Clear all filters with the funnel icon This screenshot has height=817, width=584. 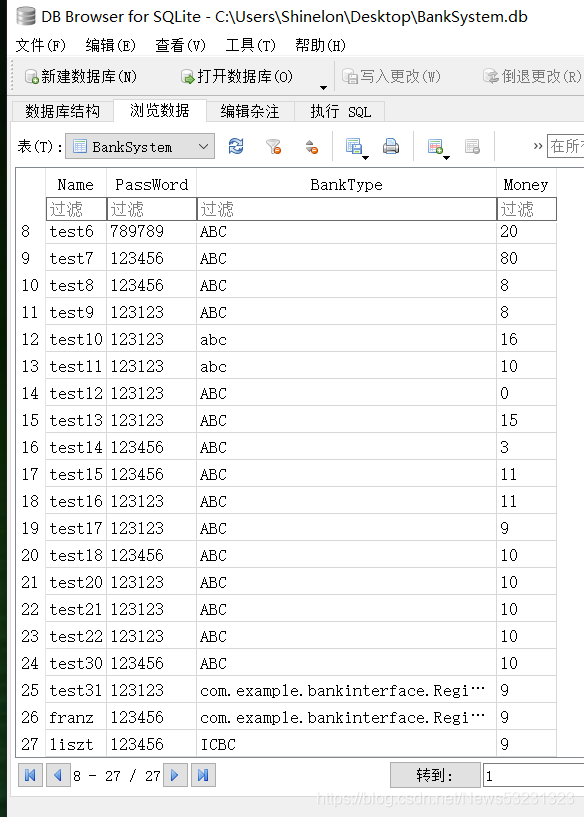pyautogui.click(x=273, y=146)
